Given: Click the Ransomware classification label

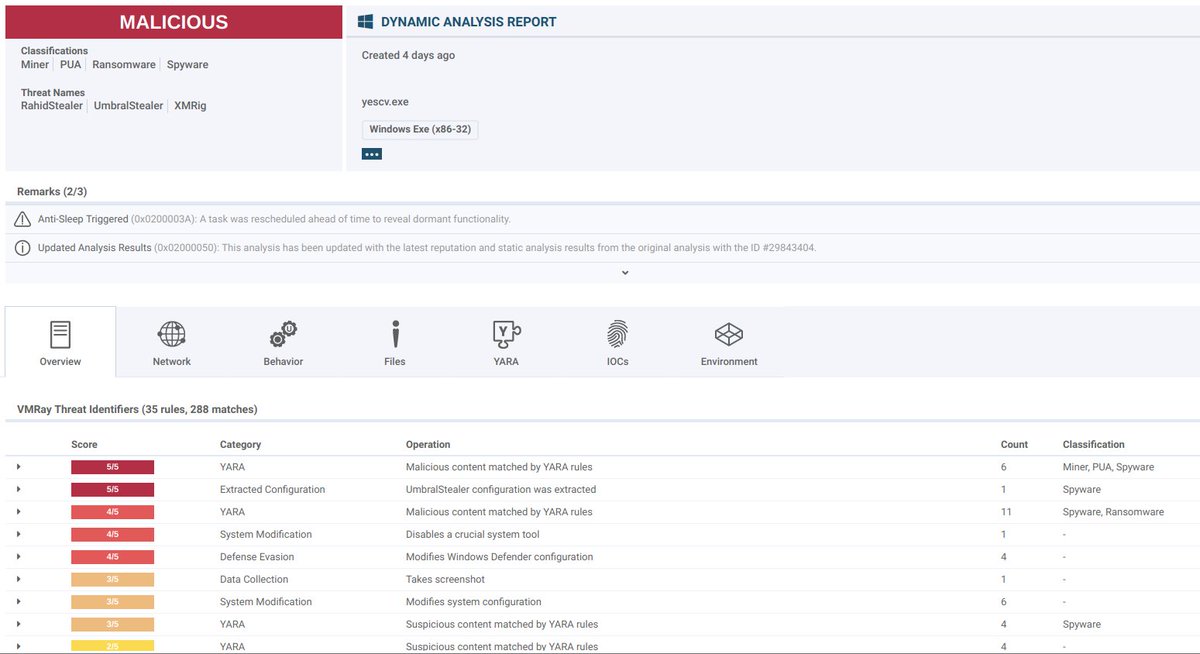Looking at the screenshot, I should pyautogui.click(x=124, y=64).
